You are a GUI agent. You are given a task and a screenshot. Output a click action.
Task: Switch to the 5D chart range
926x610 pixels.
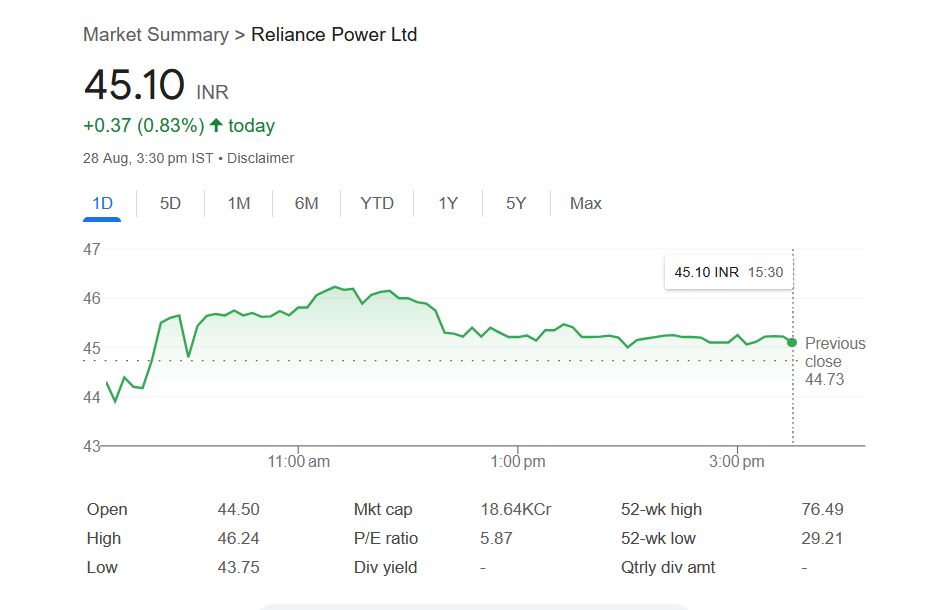[171, 204]
